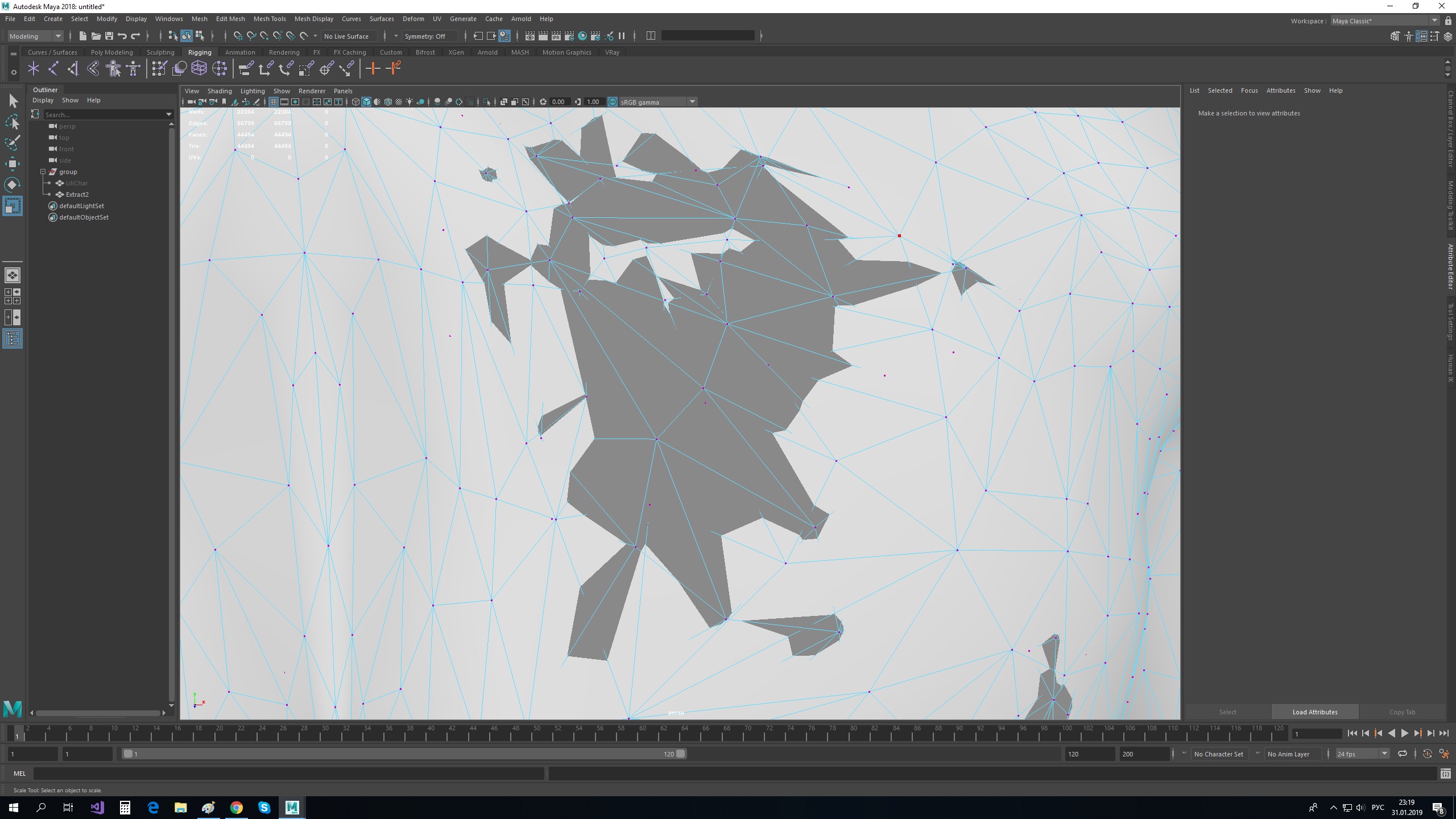Switch to the Poly Modeling shelf tab
Image resolution: width=1456 pixels, height=819 pixels.
point(111,52)
